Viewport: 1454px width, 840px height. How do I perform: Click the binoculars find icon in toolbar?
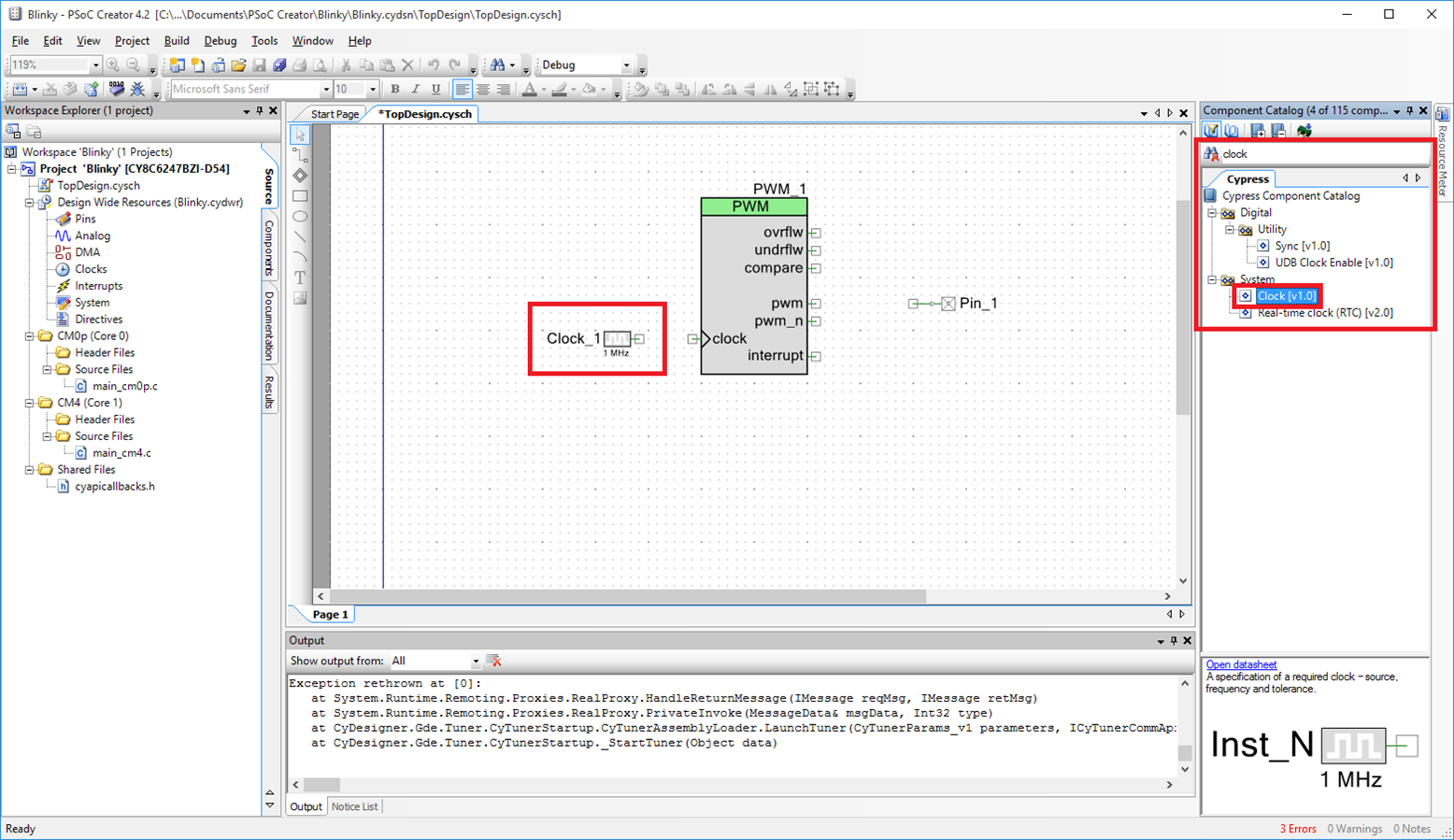pyautogui.click(x=497, y=65)
